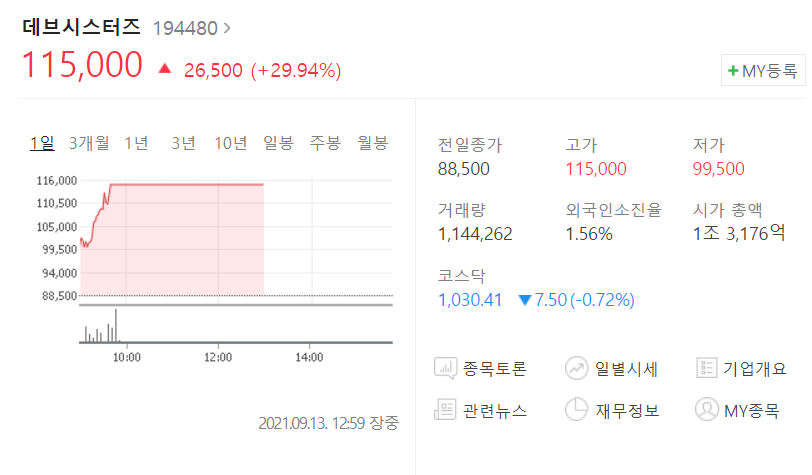Click the 종목토론 speech bubble icon
Screen dimensions: 812x475
pos(446,368)
